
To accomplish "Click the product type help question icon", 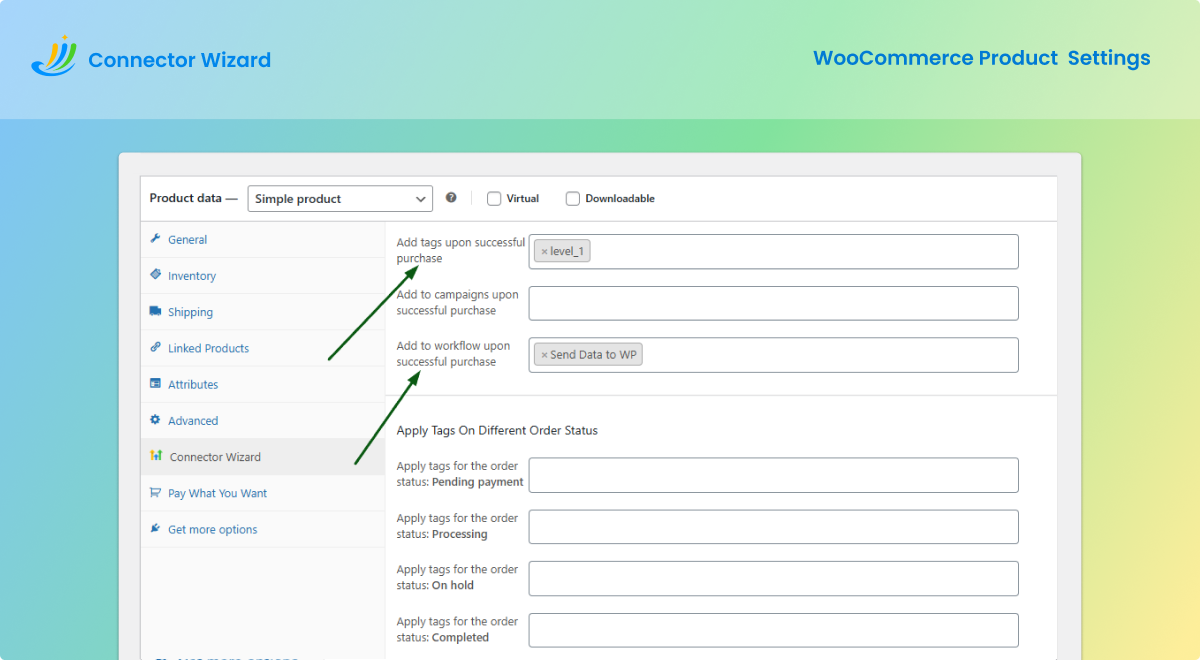I will click(x=451, y=198).
